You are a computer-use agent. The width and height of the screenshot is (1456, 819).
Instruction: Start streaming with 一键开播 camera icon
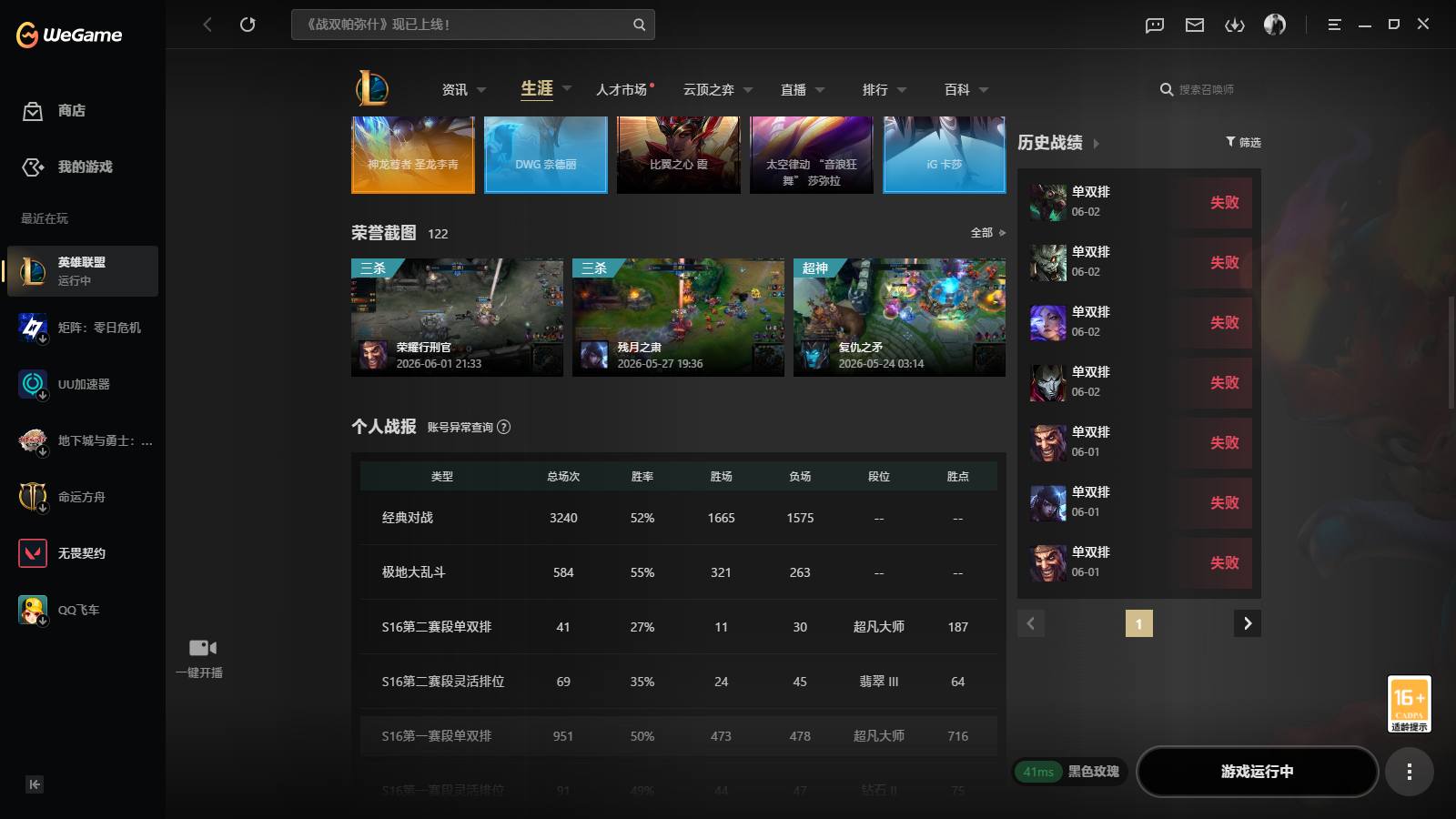202,648
